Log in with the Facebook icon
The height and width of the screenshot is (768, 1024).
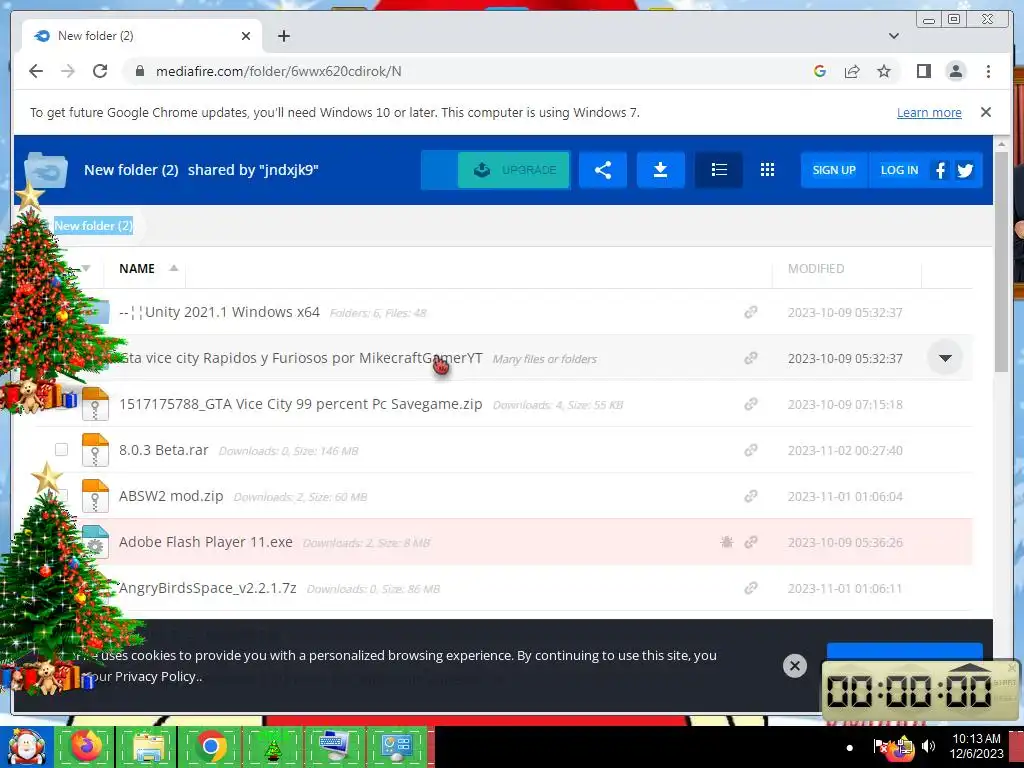click(940, 170)
